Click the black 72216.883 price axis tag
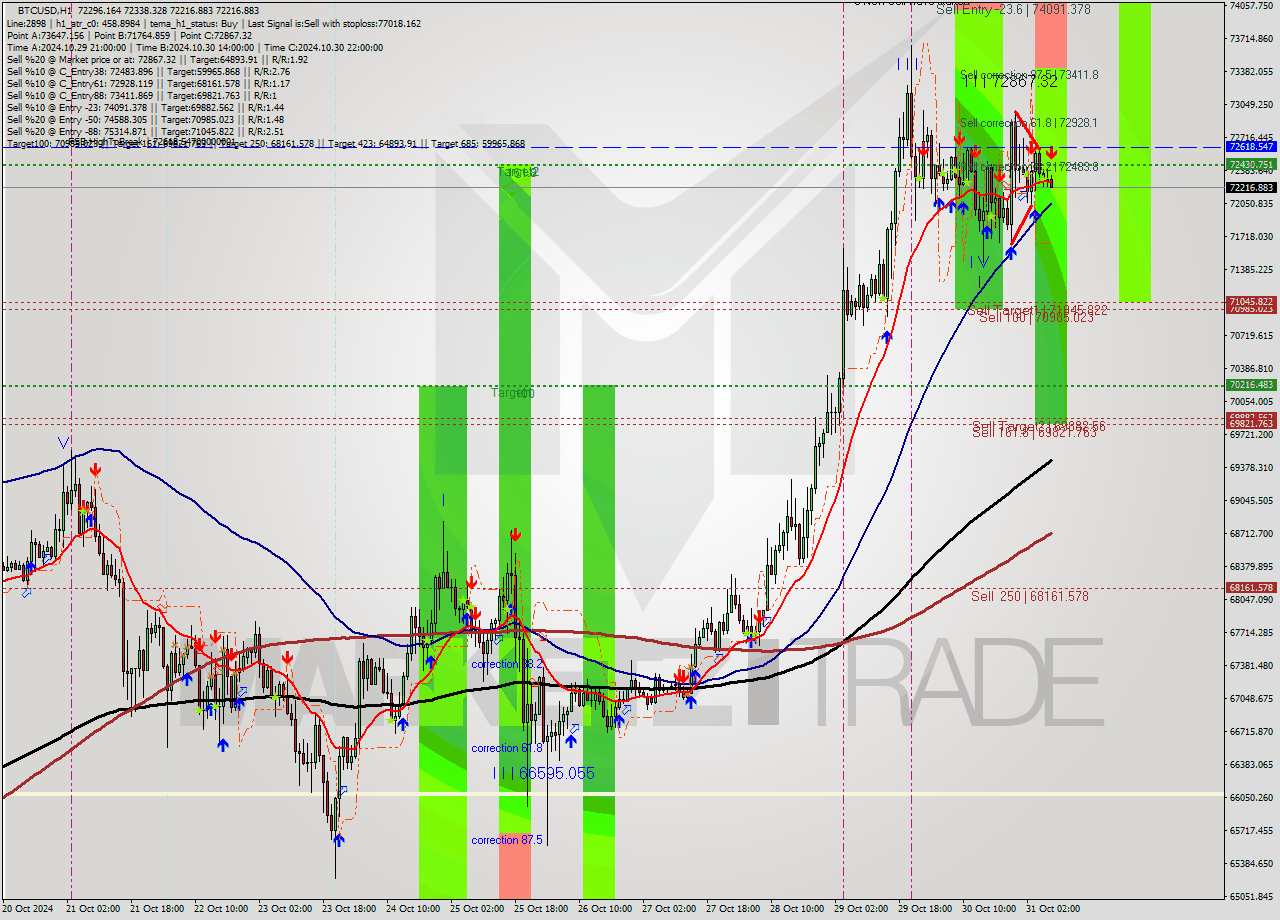Image resolution: width=1280 pixels, height=920 pixels. coord(1251,187)
